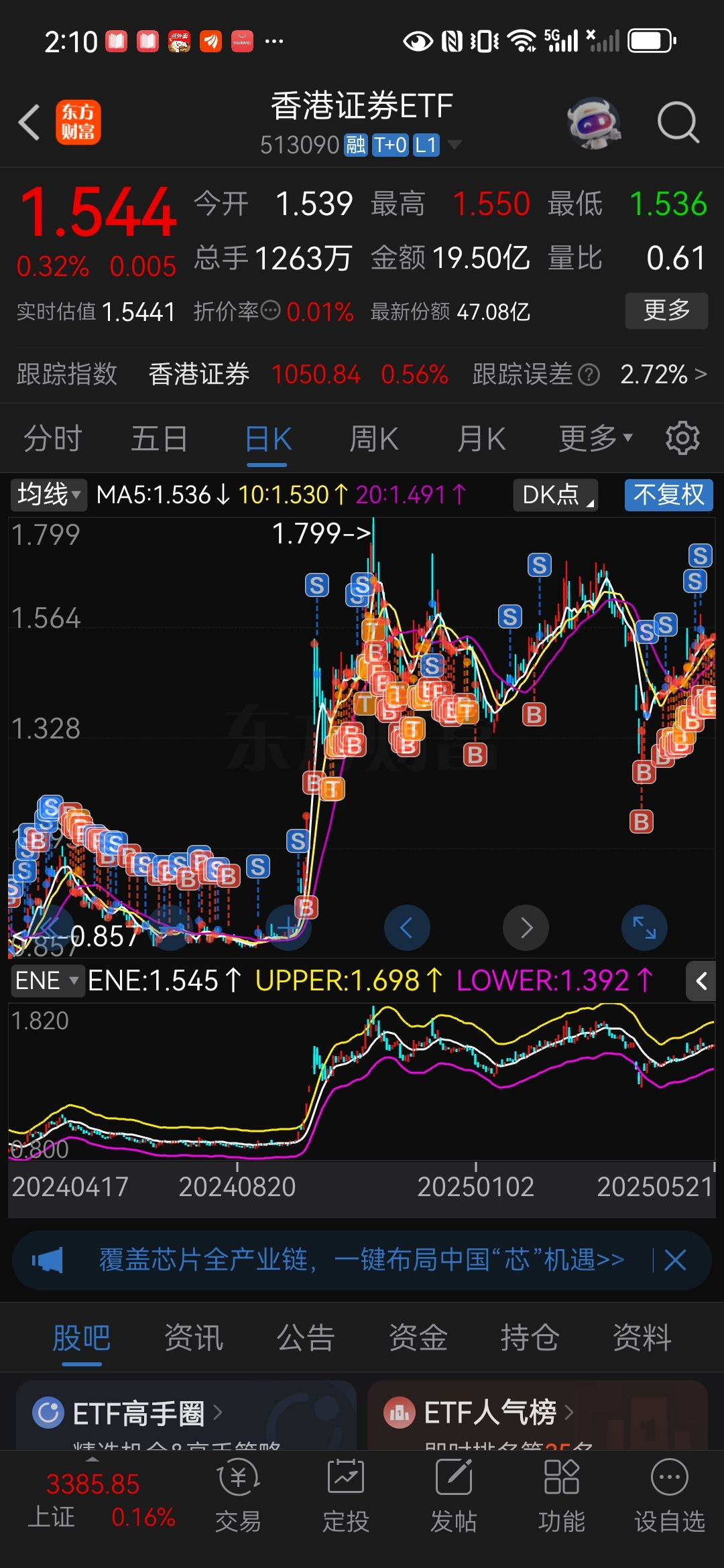
Task: Open 香港证券 tracking index link
Action: [x=199, y=374]
